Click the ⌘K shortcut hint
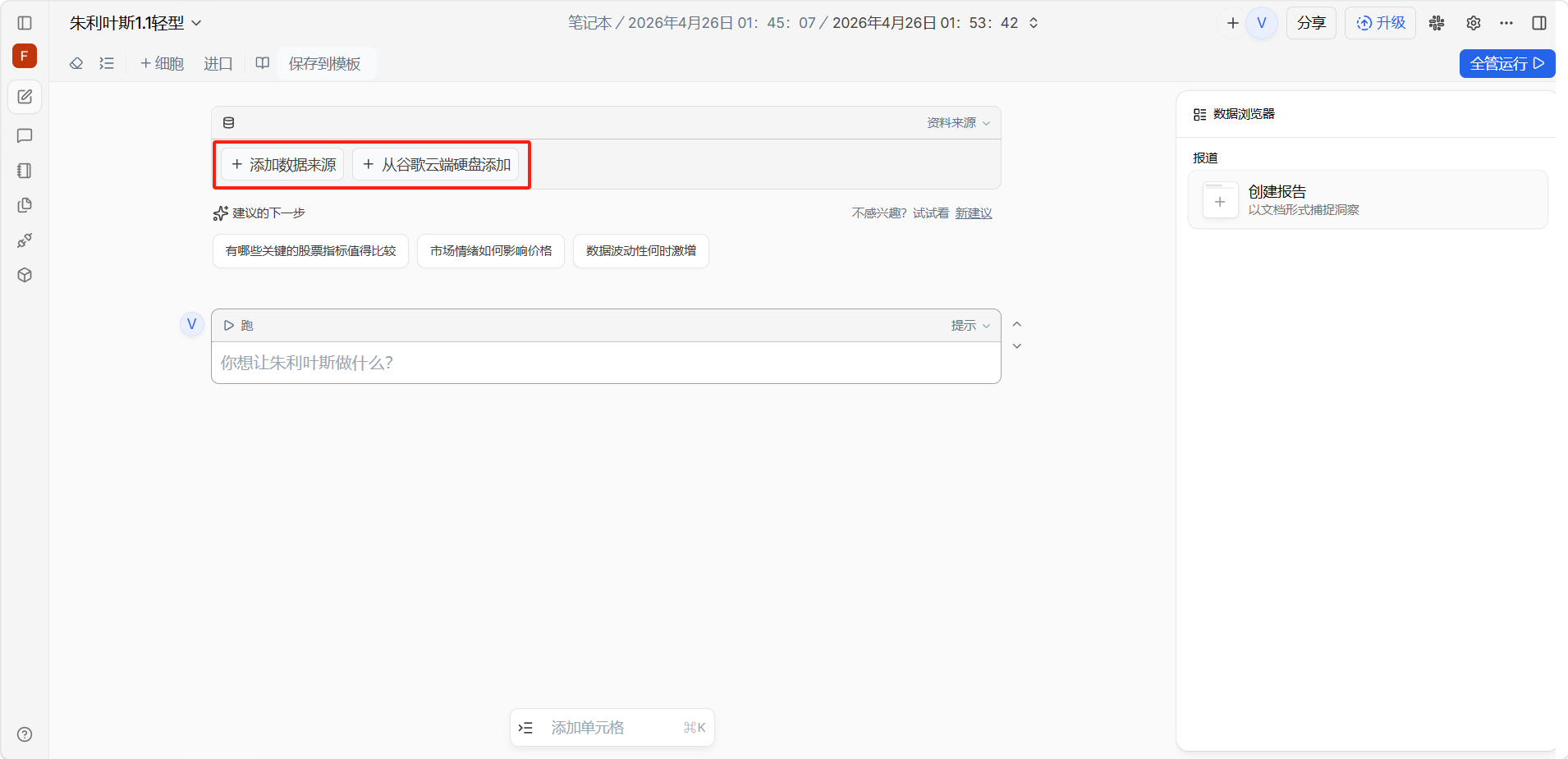Viewport: 1568px width, 759px height. point(695,728)
